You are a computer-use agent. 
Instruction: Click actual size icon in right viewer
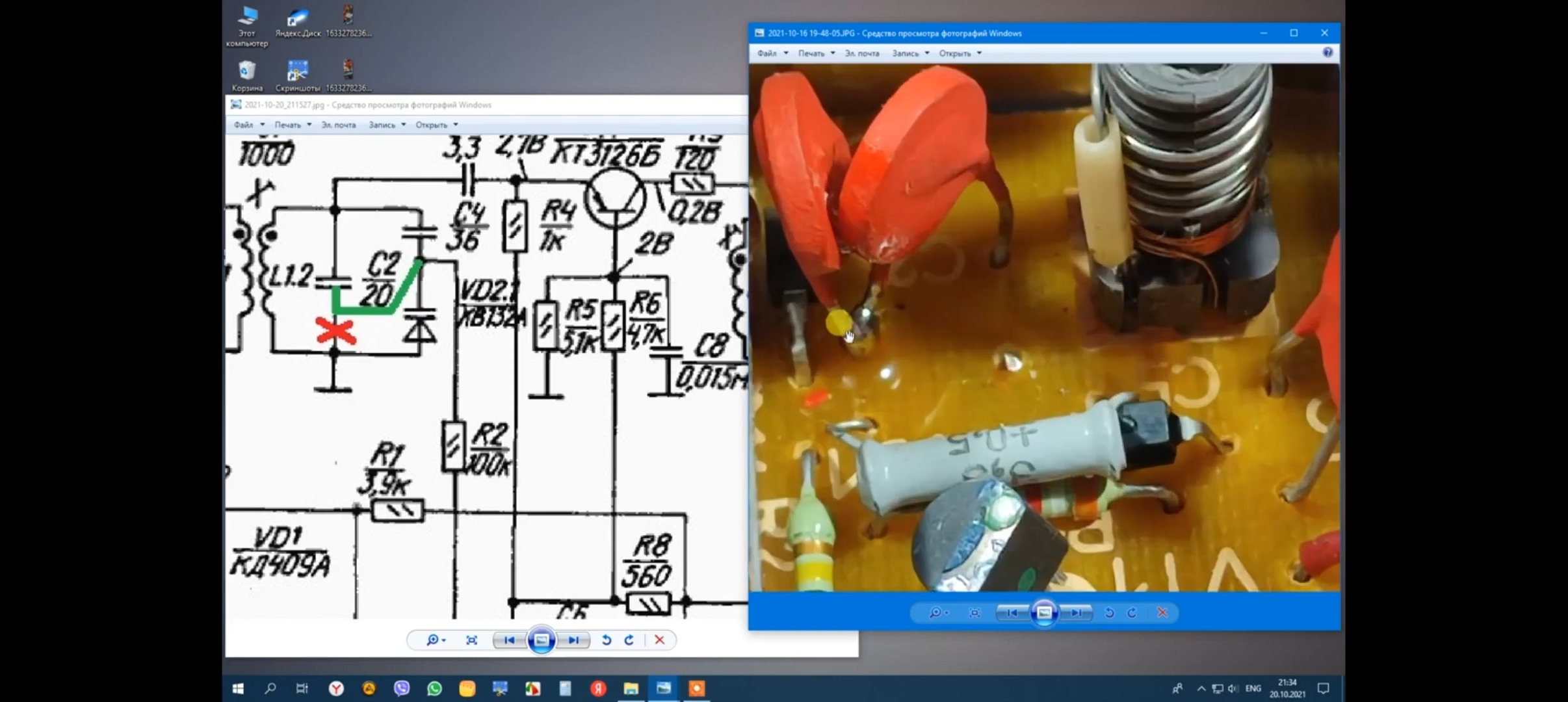click(x=974, y=612)
